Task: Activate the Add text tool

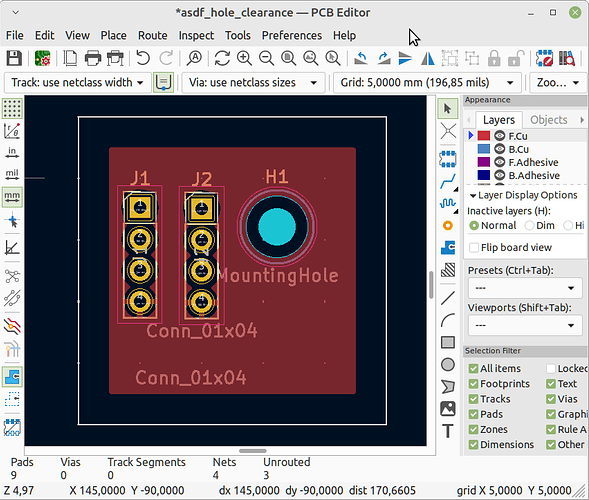Action: click(x=448, y=431)
